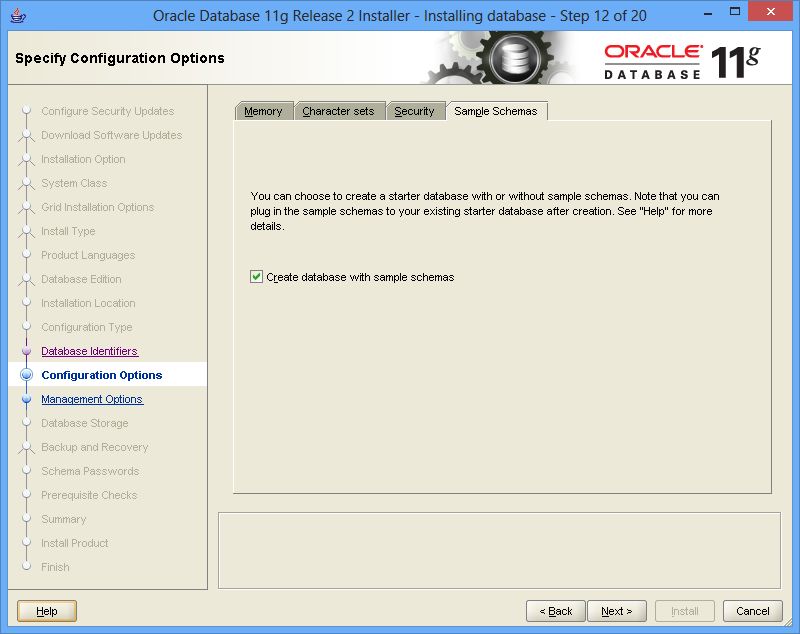Open Management Options step link
Viewport: 800px width, 634px height.
click(92, 399)
